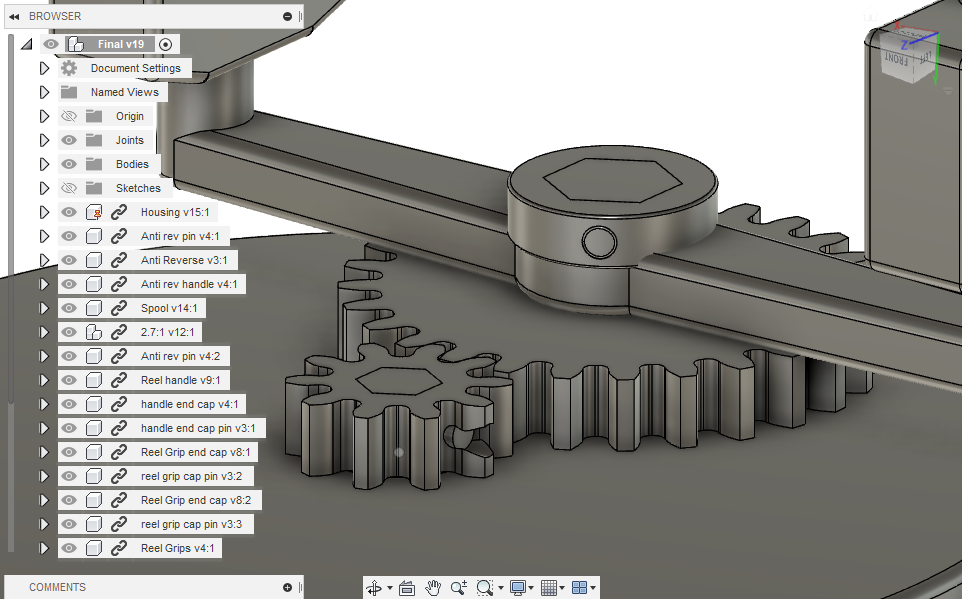Select the Zoom tool
The image size is (962, 599).
(x=457, y=587)
